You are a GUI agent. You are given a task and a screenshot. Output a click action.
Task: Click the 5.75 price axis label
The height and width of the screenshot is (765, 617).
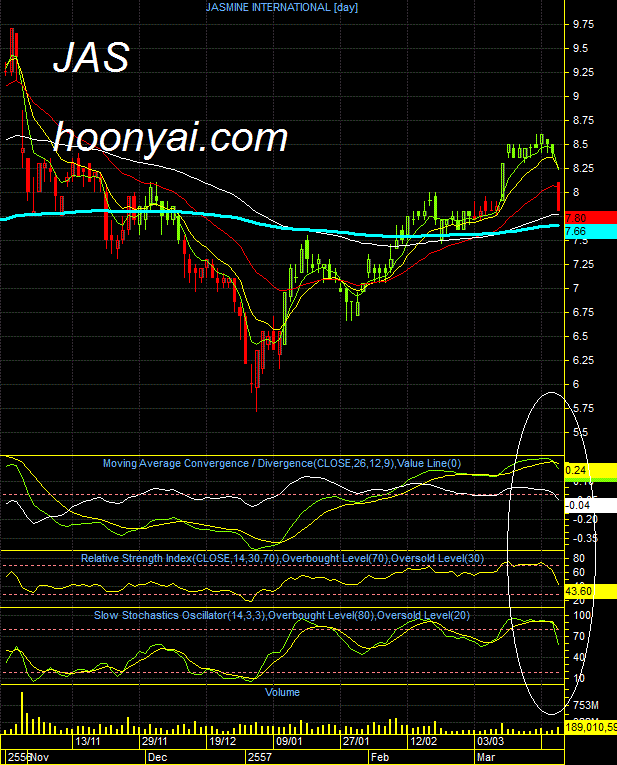pyautogui.click(x=583, y=408)
